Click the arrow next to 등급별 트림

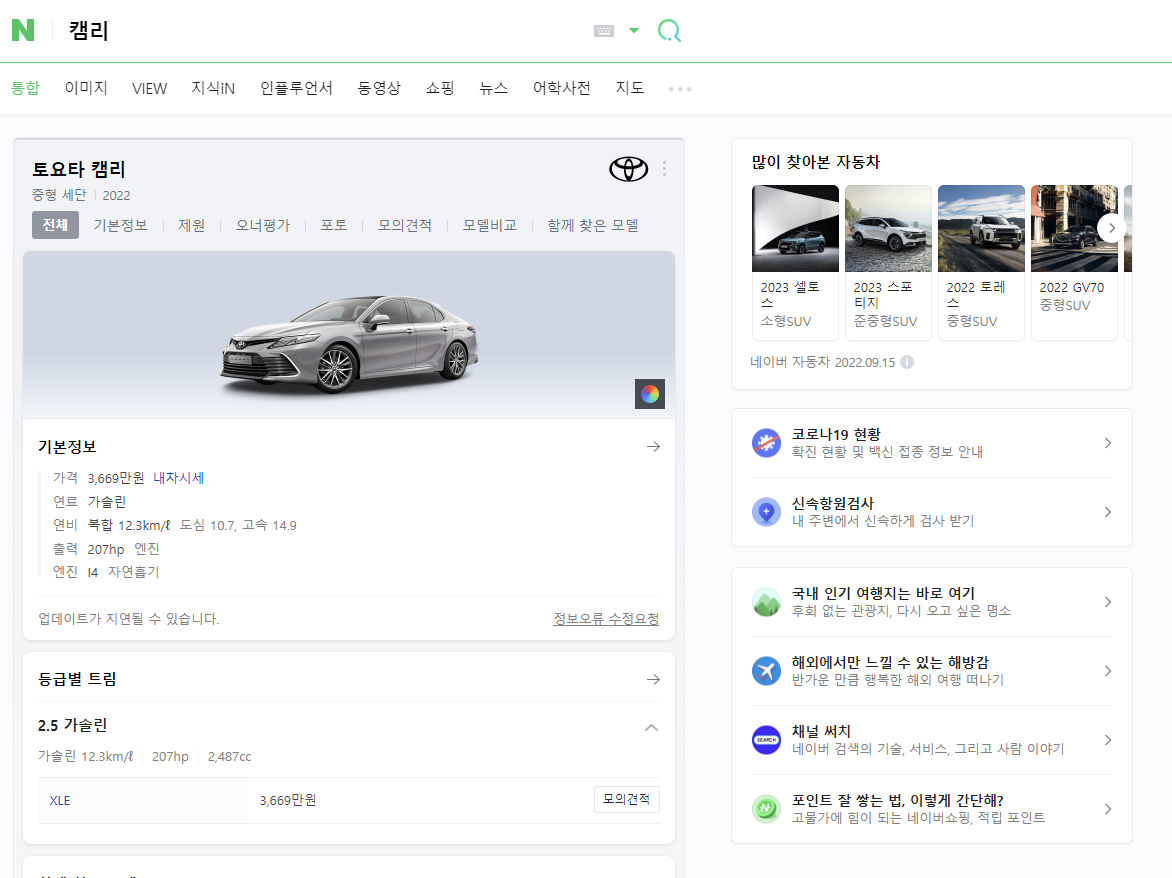pyautogui.click(x=653, y=679)
